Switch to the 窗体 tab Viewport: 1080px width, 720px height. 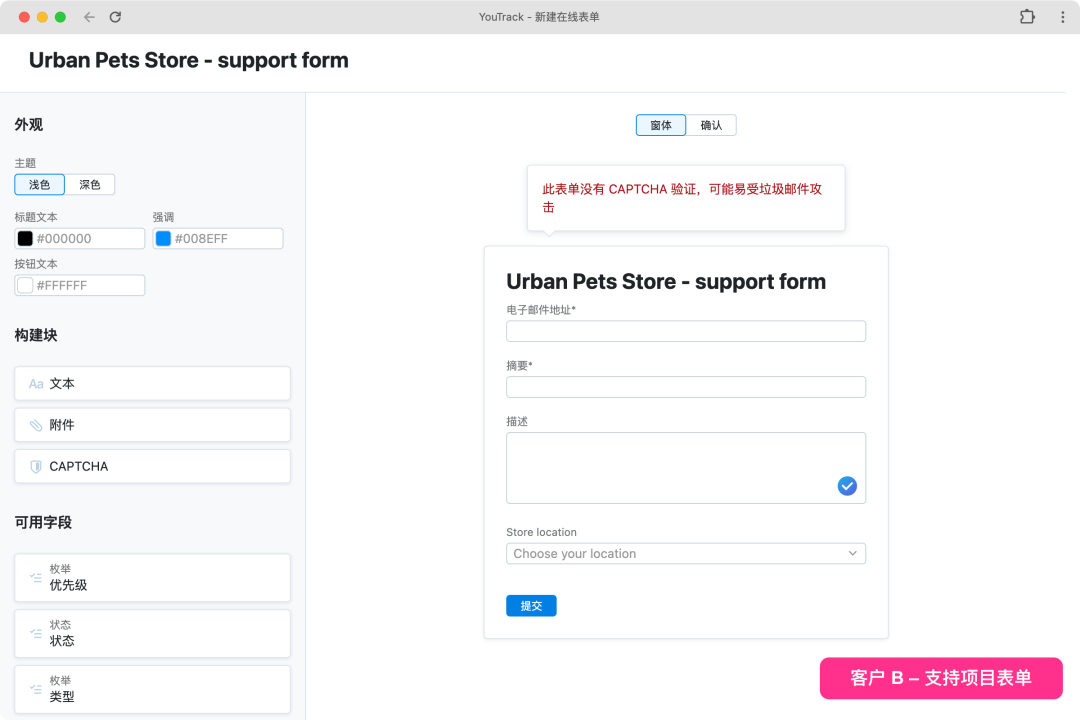point(661,125)
